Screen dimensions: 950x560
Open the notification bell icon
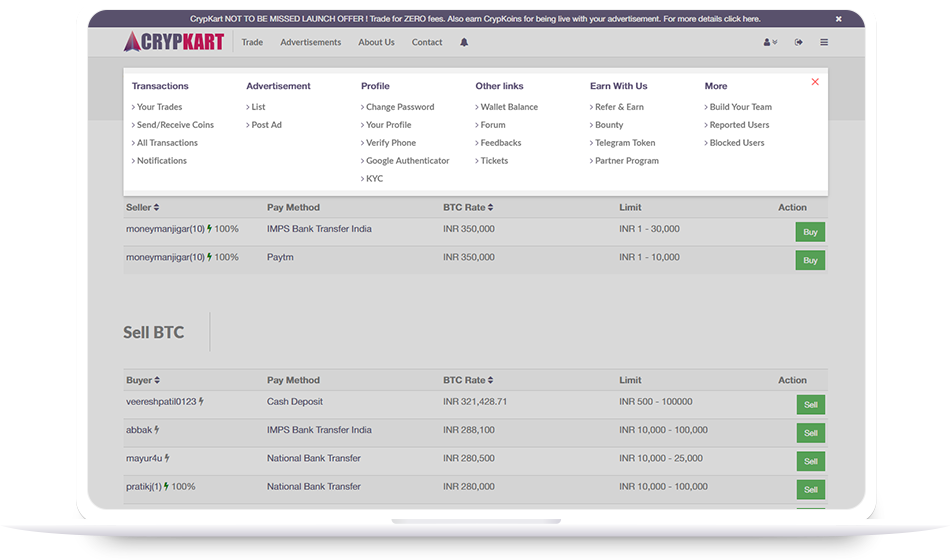(x=464, y=43)
